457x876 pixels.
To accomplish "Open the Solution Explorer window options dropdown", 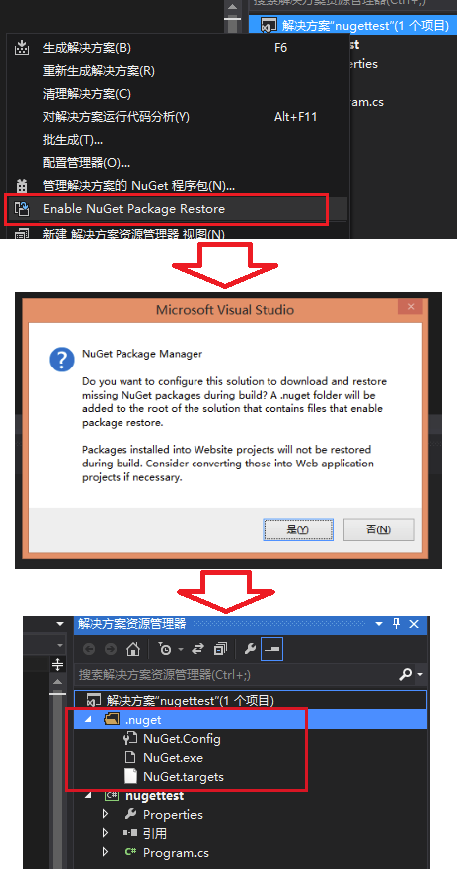I will 379,623.
